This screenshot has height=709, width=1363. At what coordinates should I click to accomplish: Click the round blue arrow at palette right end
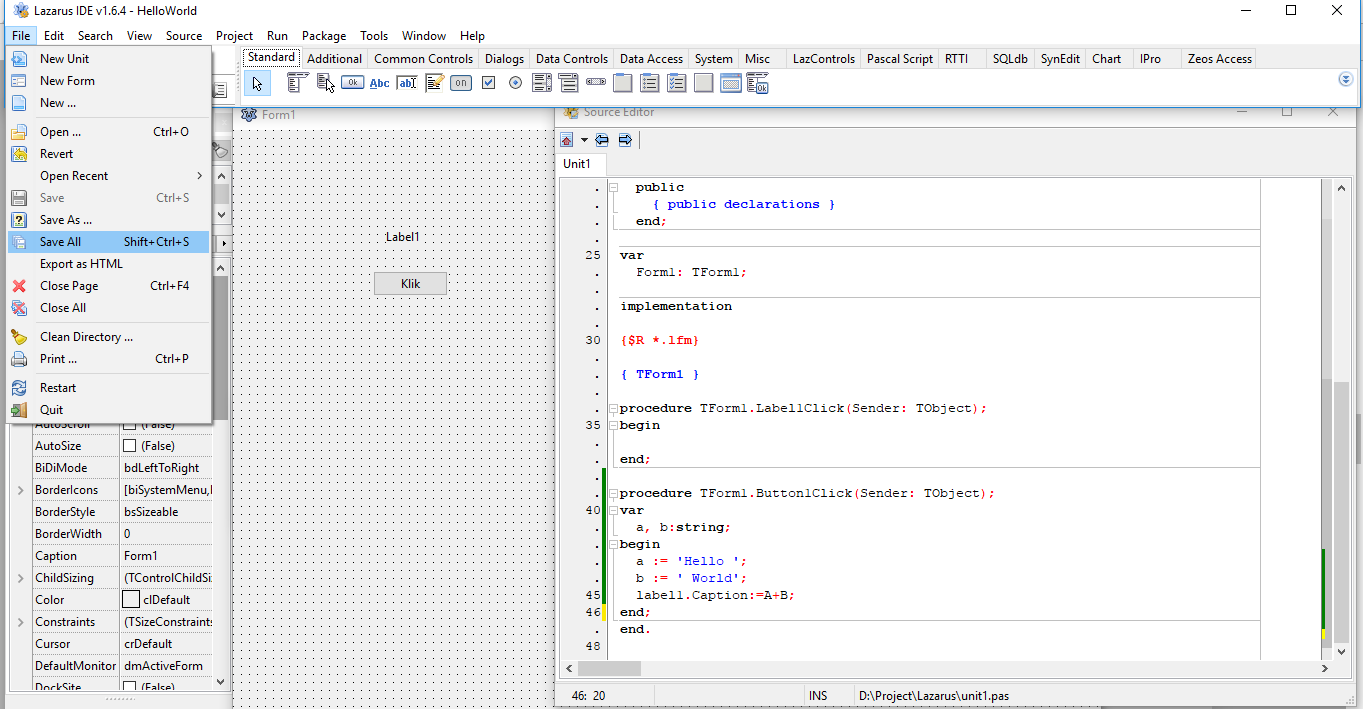(x=1345, y=79)
